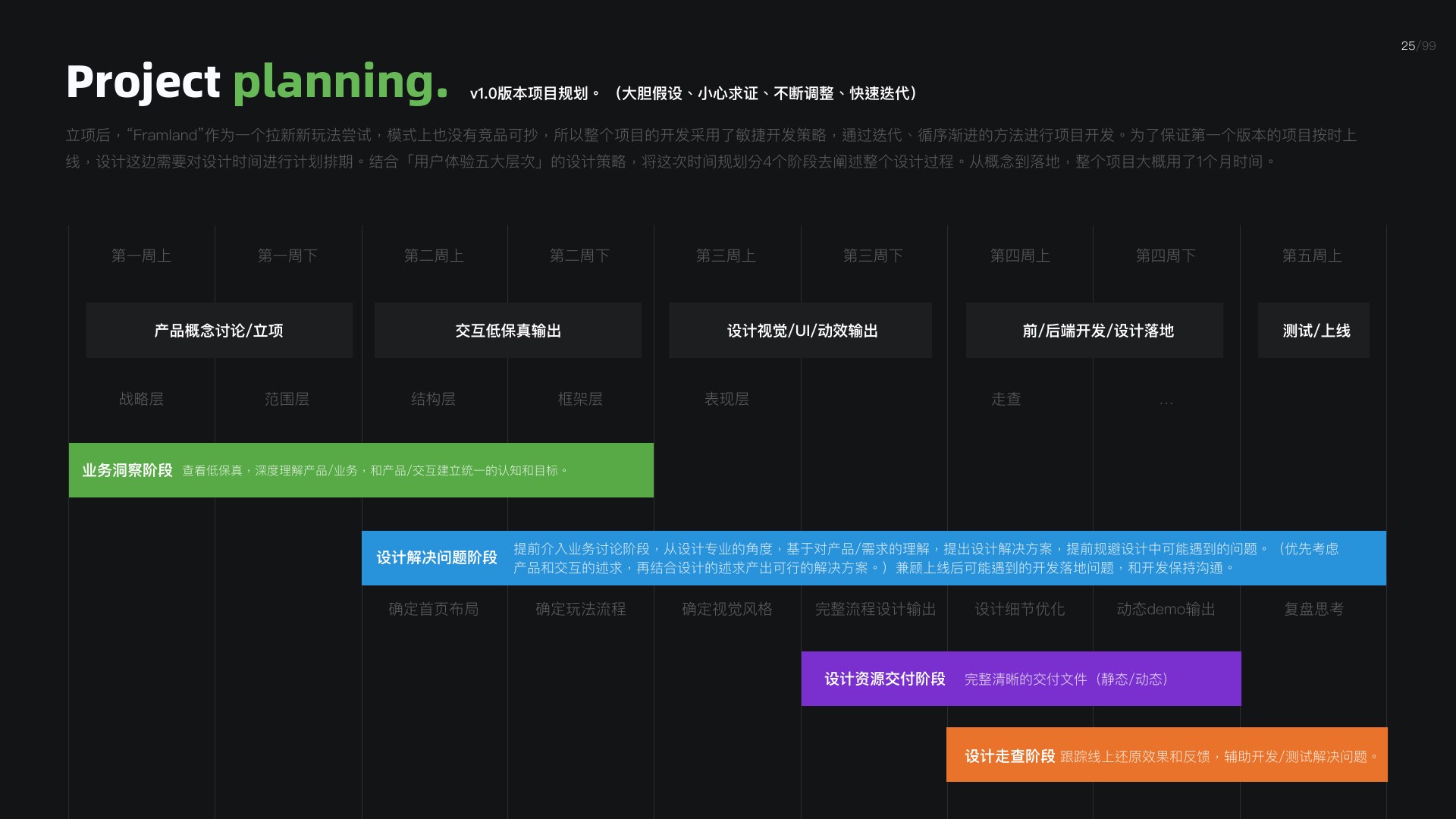Select the 框架层 label
This screenshot has width=1456, height=819.
pos(580,399)
